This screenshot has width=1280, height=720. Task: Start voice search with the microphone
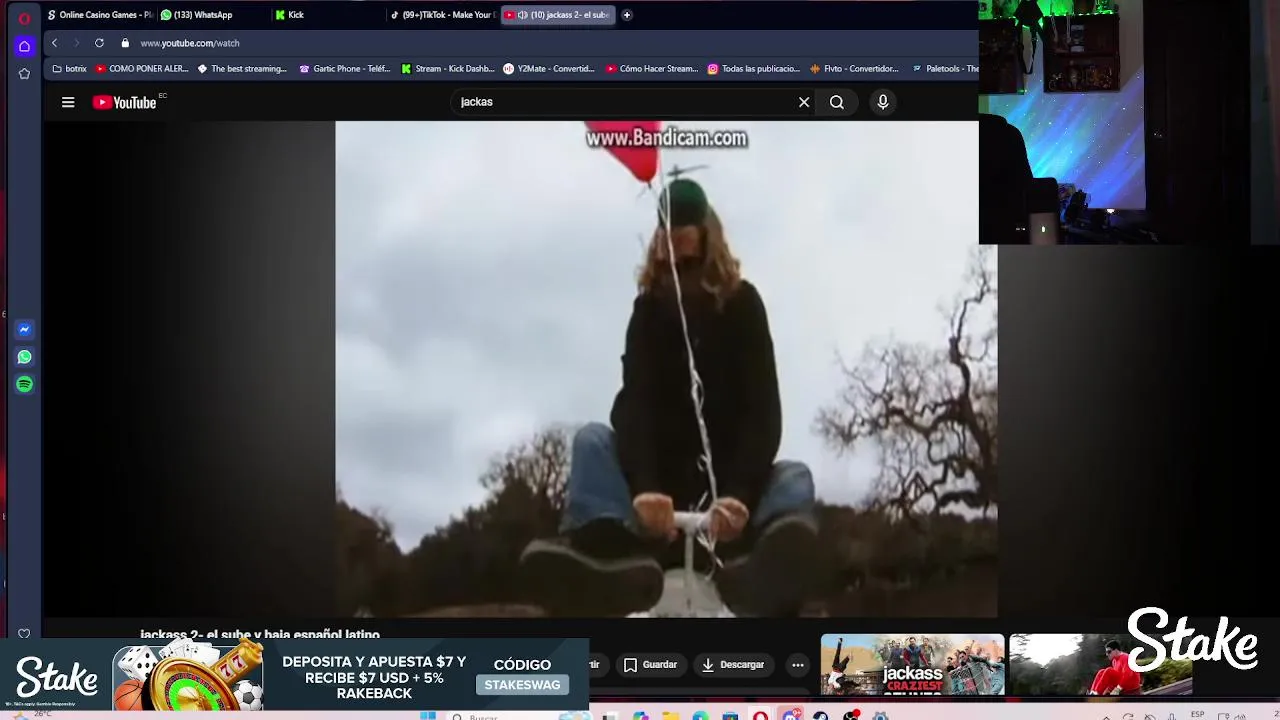(883, 102)
